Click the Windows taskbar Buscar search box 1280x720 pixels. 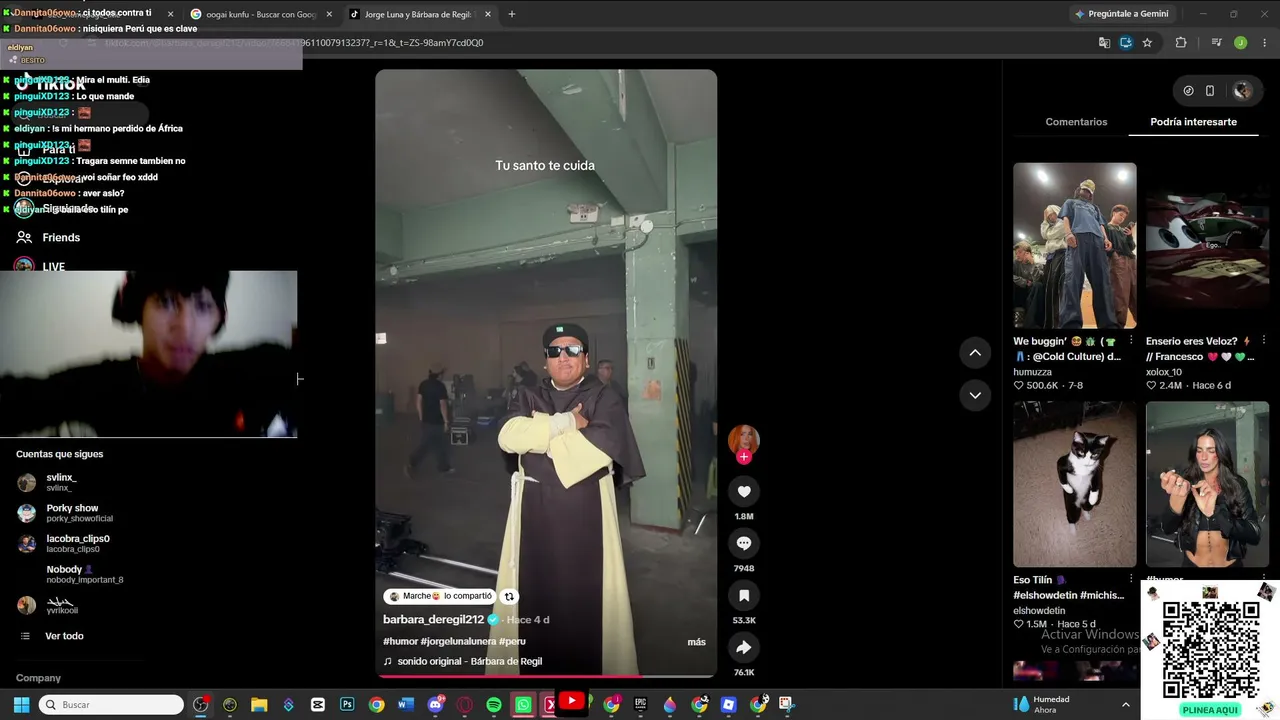111,705
